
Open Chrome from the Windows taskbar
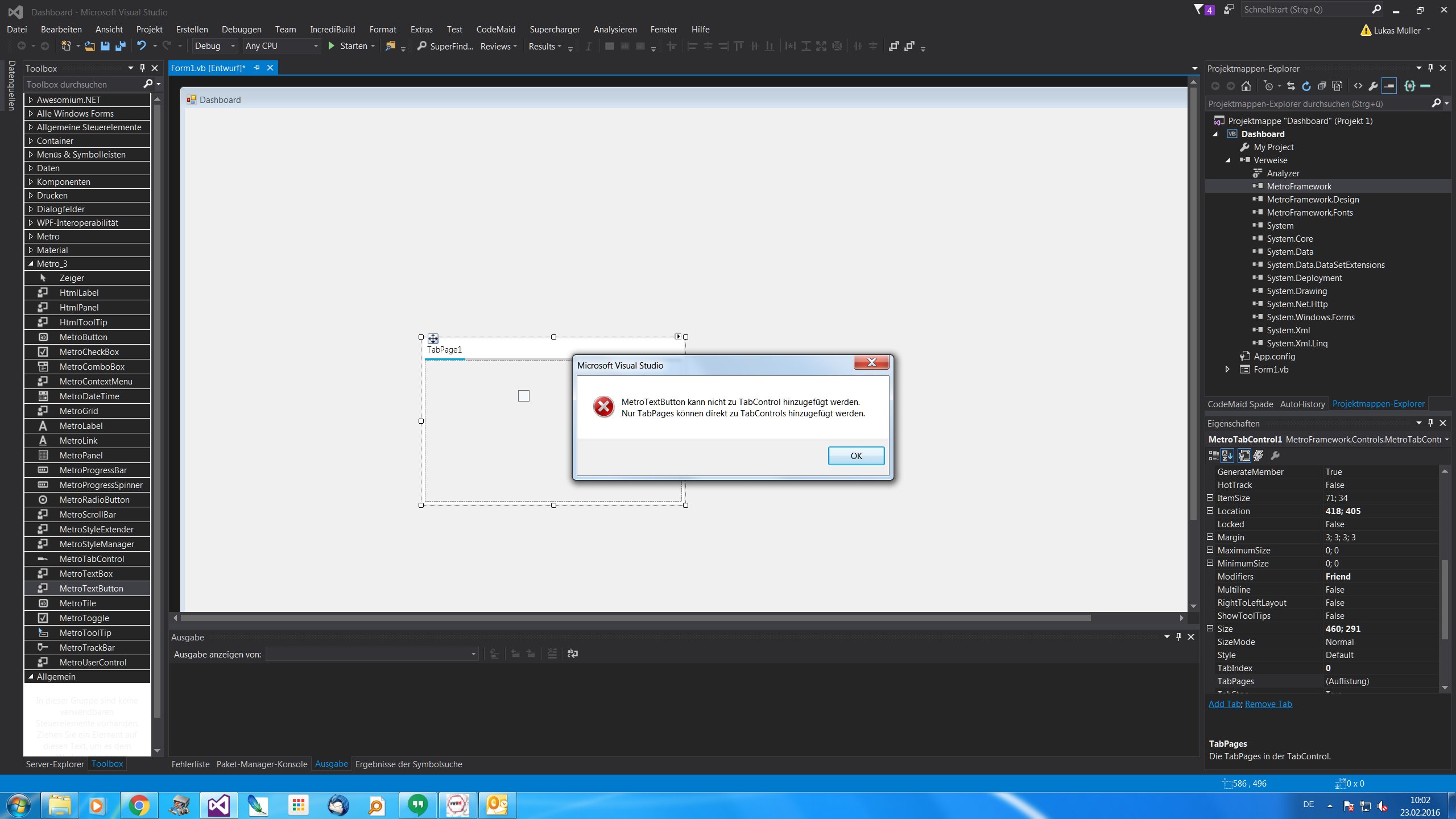pyautogui.click(x=139, y=805)
